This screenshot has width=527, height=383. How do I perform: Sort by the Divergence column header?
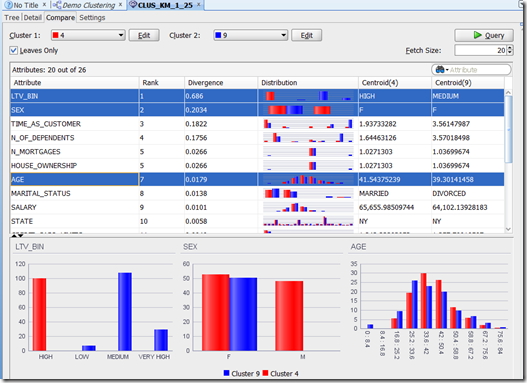pos(221,83)
